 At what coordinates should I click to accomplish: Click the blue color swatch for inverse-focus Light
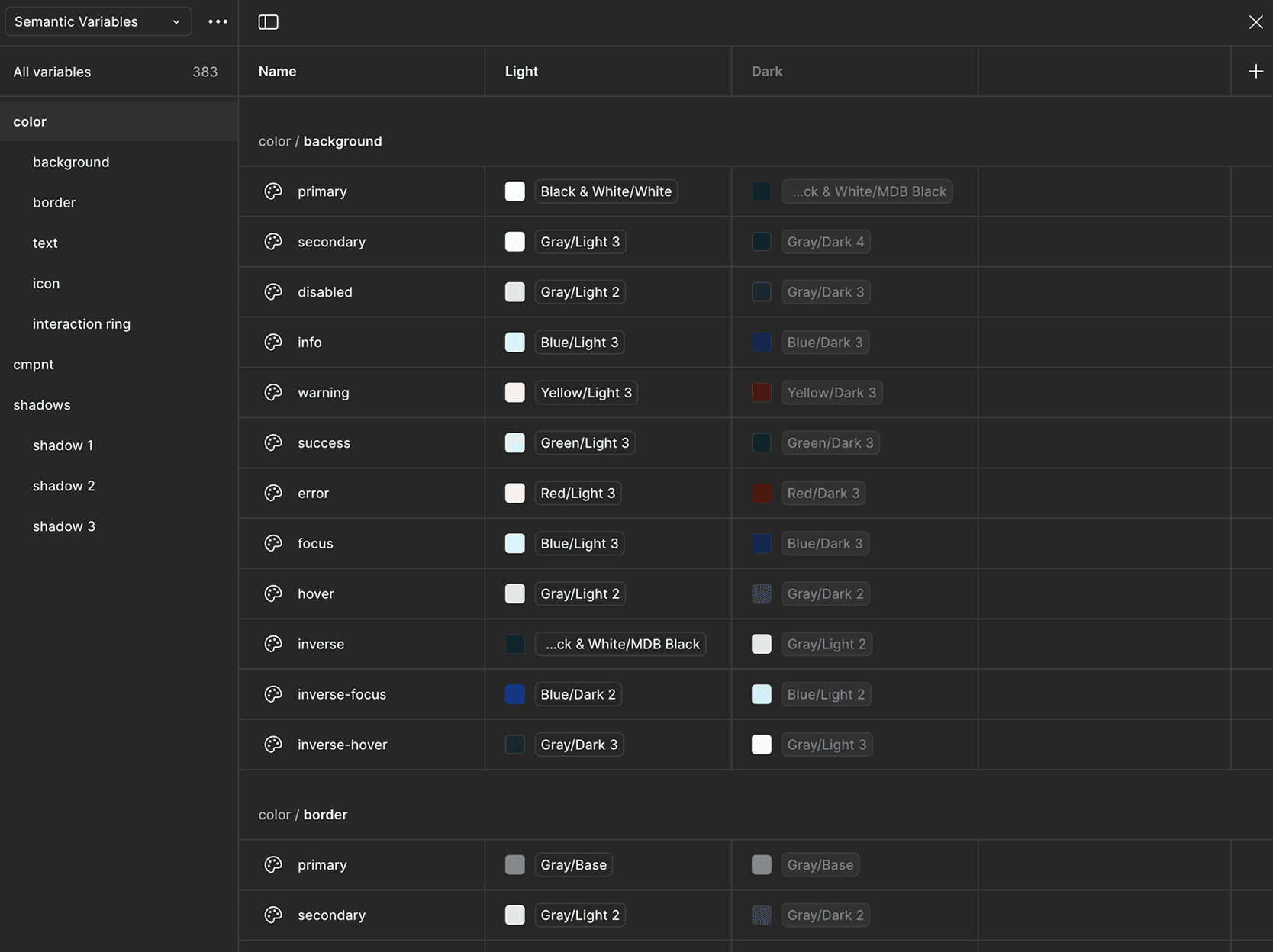pyautogui.click(x=515, y=694)
